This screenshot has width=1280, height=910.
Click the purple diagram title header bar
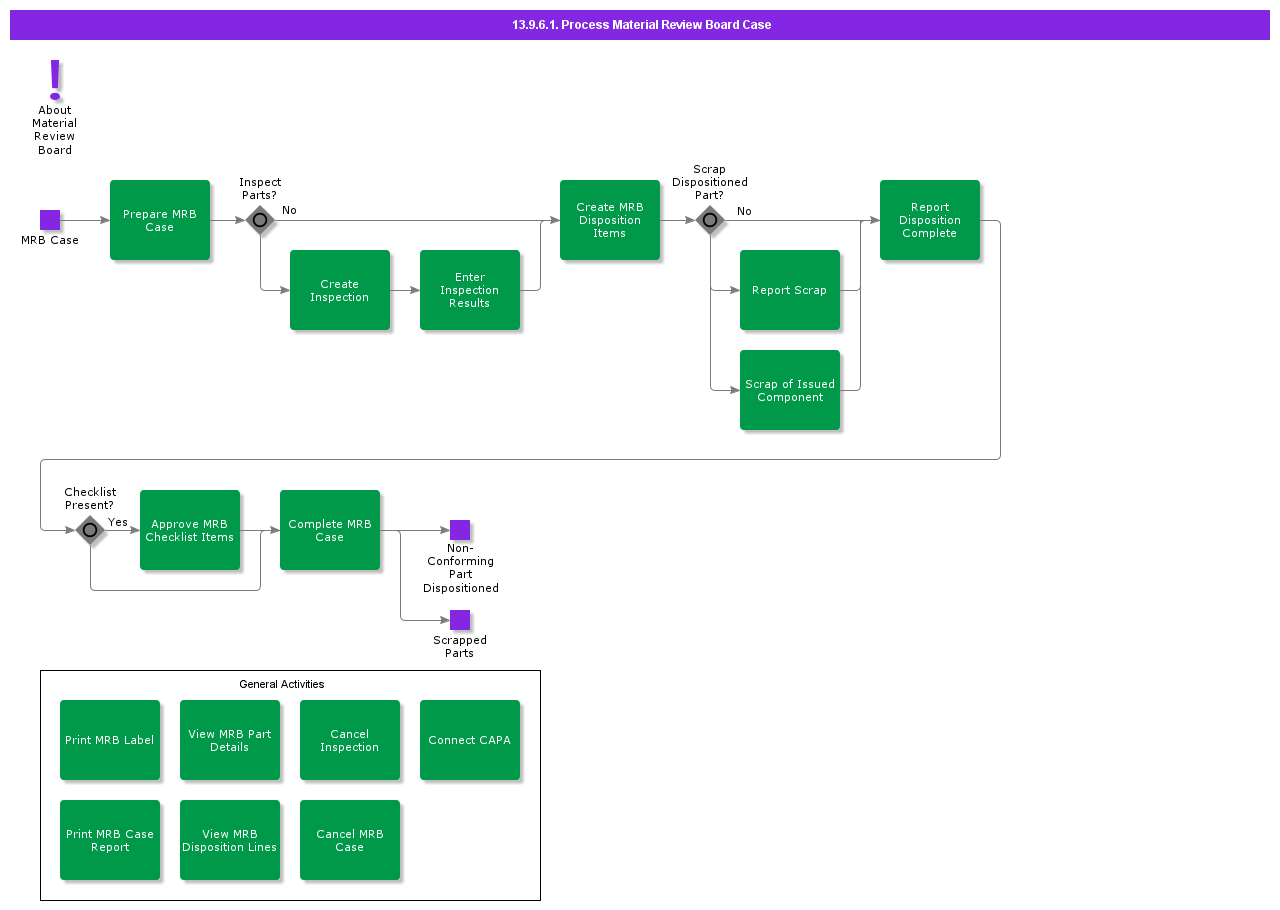640,25
